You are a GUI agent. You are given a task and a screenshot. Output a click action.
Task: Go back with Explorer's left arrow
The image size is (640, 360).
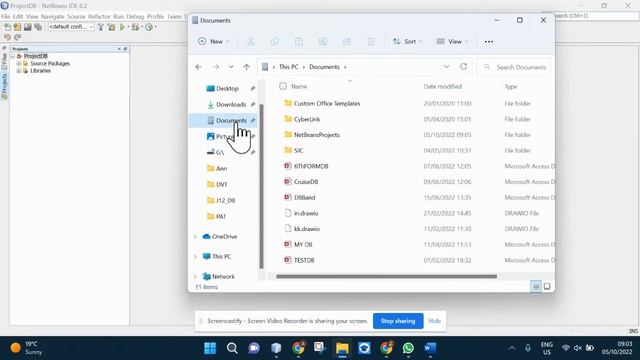(x=199, y=67)
